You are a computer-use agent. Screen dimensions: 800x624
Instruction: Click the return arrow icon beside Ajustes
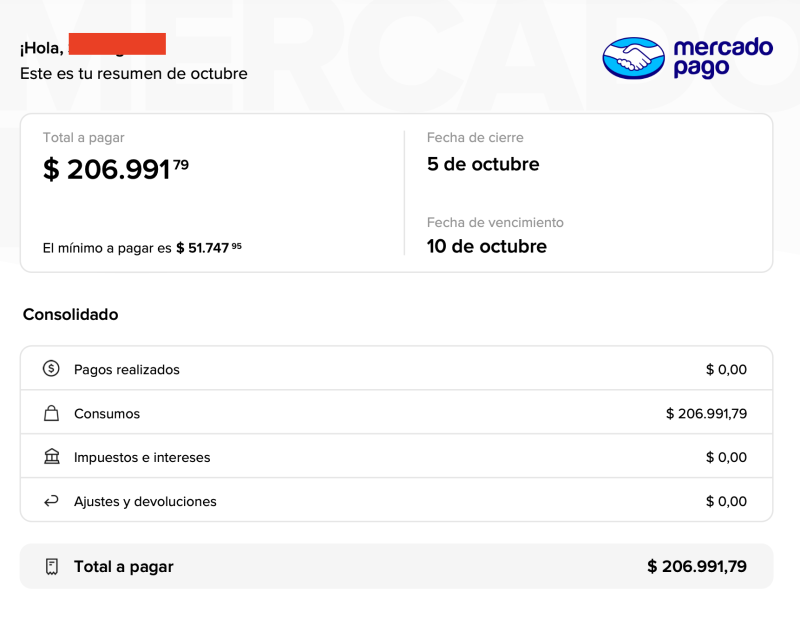(51, 501)
